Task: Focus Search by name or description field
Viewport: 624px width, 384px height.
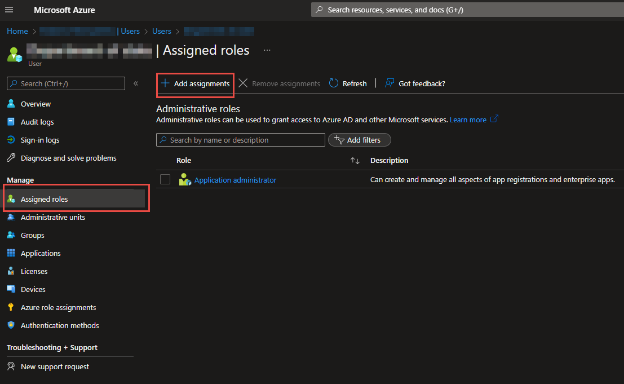Action: (x=240, y=140)
